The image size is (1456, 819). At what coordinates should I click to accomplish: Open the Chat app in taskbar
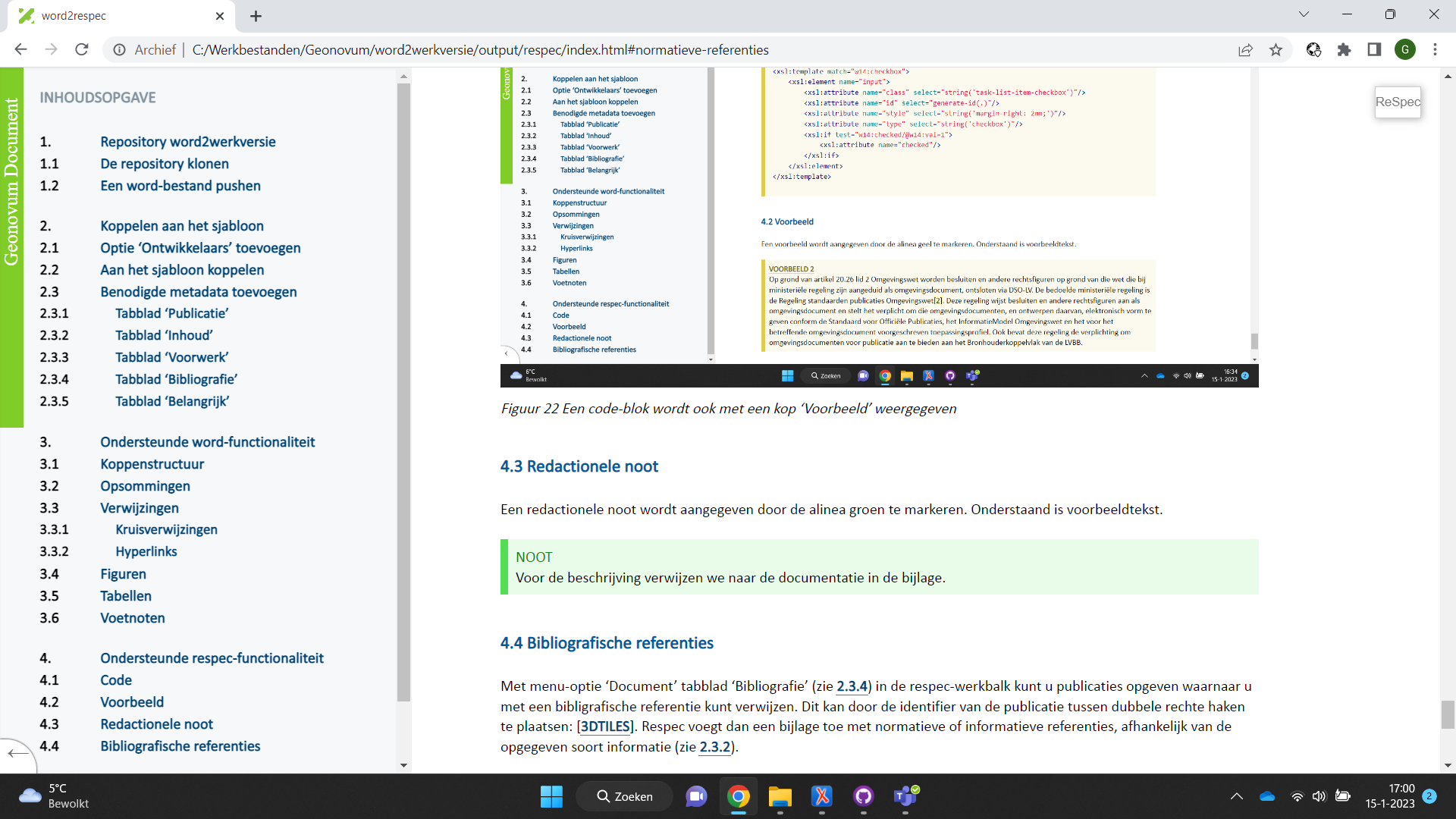696,796
